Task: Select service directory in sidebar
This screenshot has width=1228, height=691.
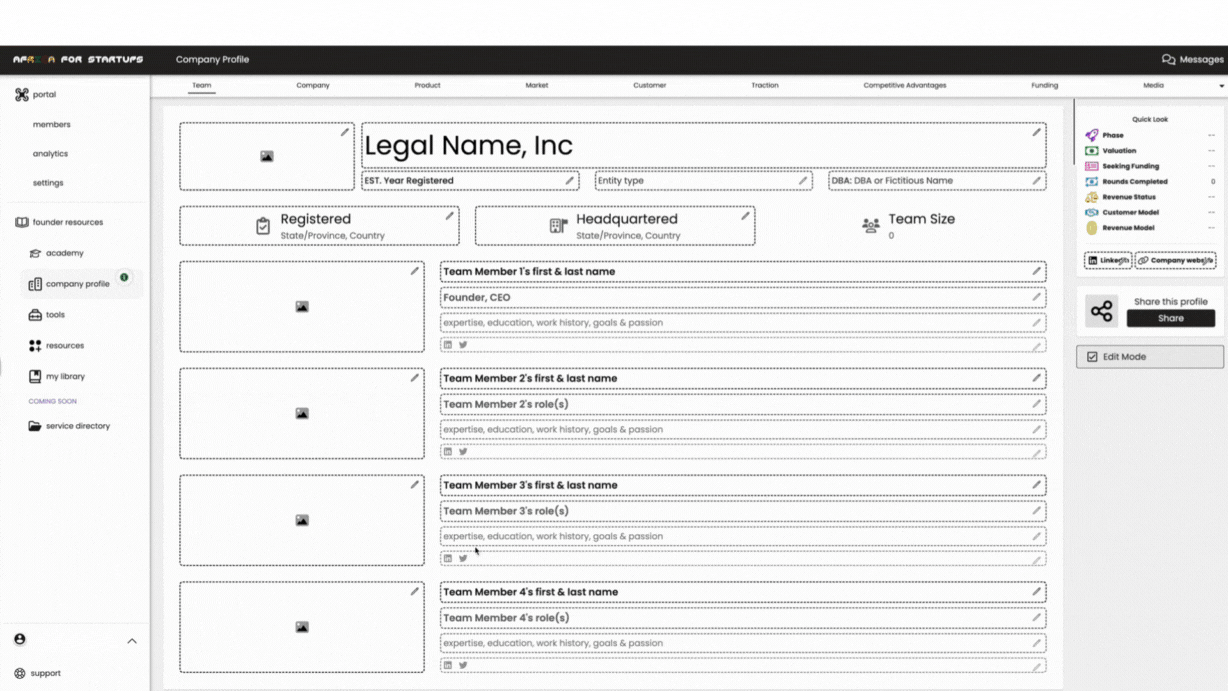Action: coord(77,426)
